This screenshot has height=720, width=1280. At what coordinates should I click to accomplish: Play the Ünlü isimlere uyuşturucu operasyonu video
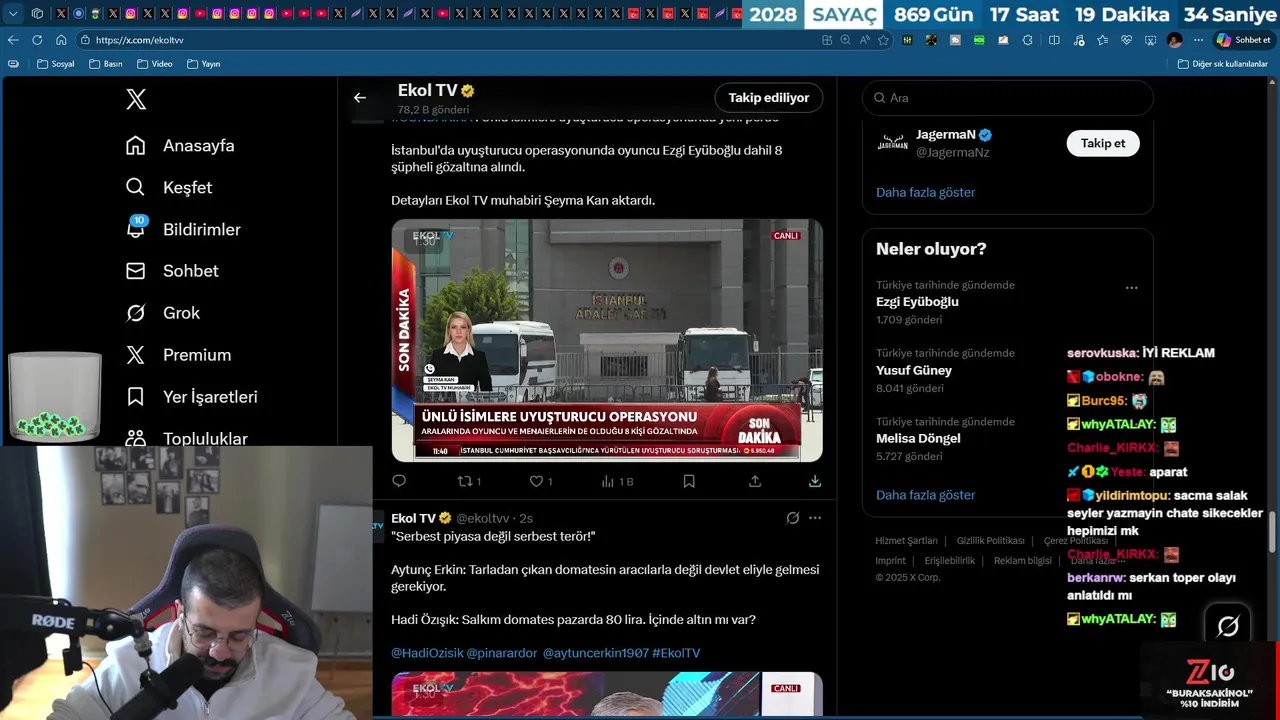607,340
